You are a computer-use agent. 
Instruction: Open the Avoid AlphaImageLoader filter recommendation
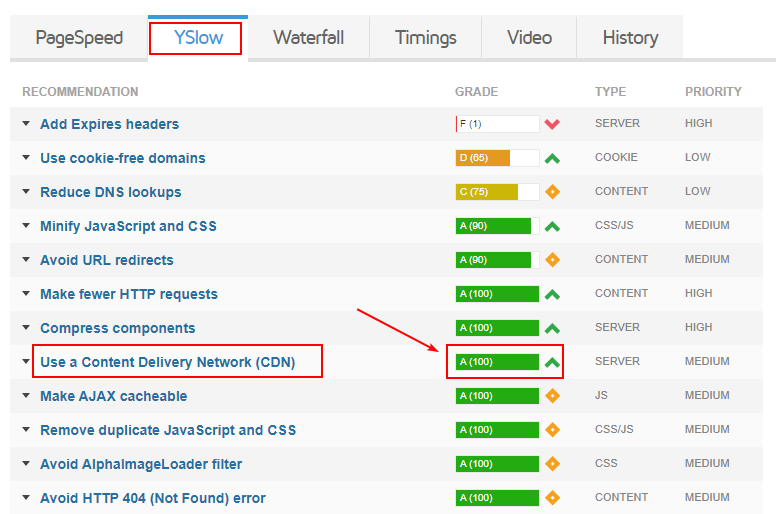tap(141, 464)
